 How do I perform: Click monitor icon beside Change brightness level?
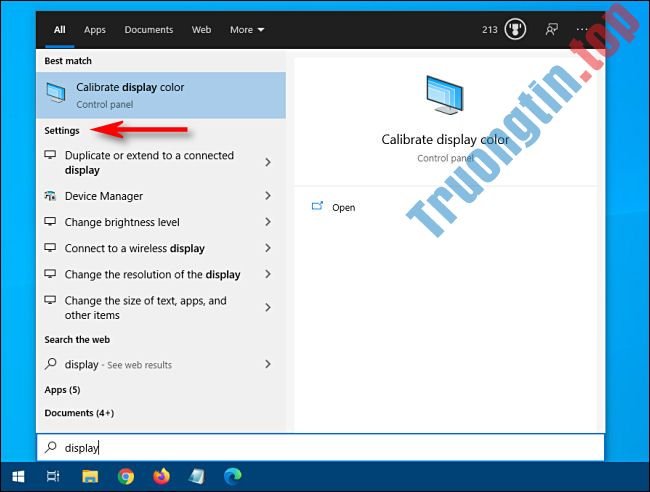(50, 222)
